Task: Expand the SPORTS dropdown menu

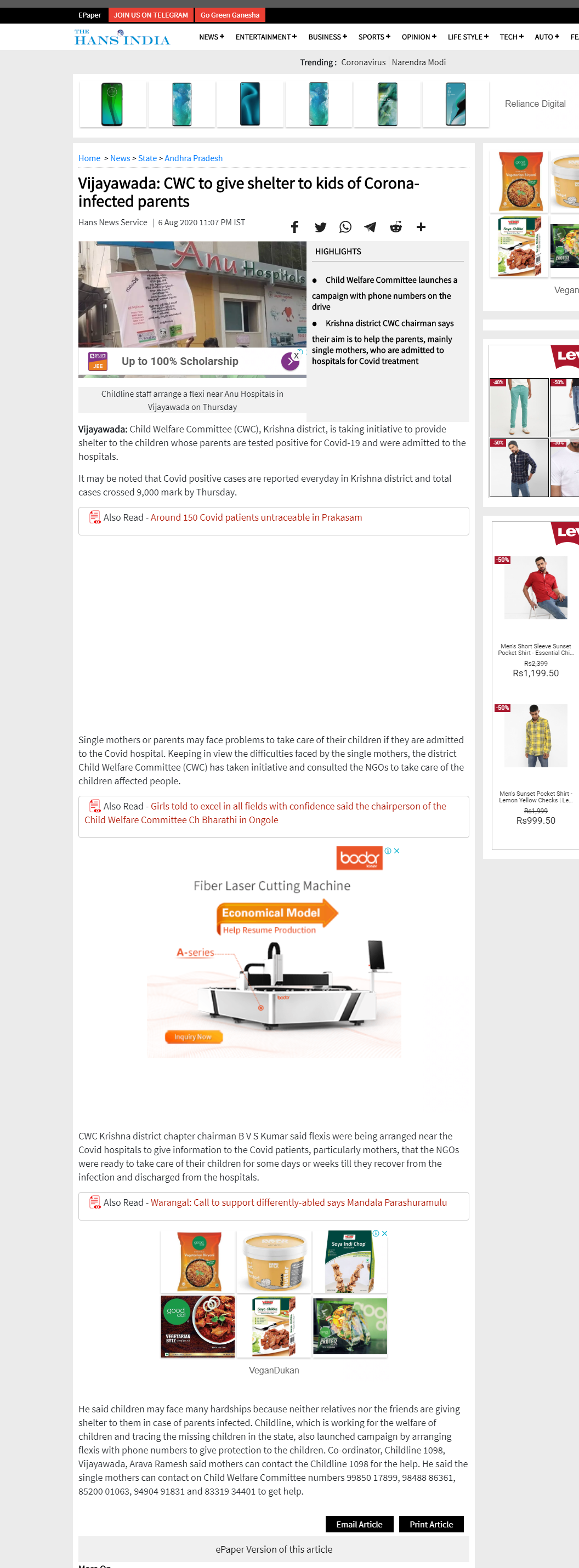Action: click(374, 37)
